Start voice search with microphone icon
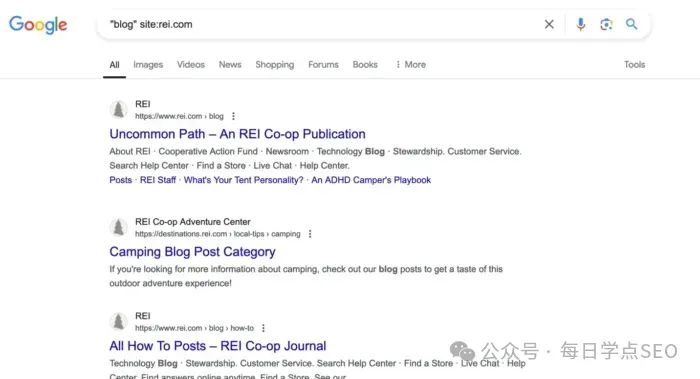700x379 pixels. (580, 24)
